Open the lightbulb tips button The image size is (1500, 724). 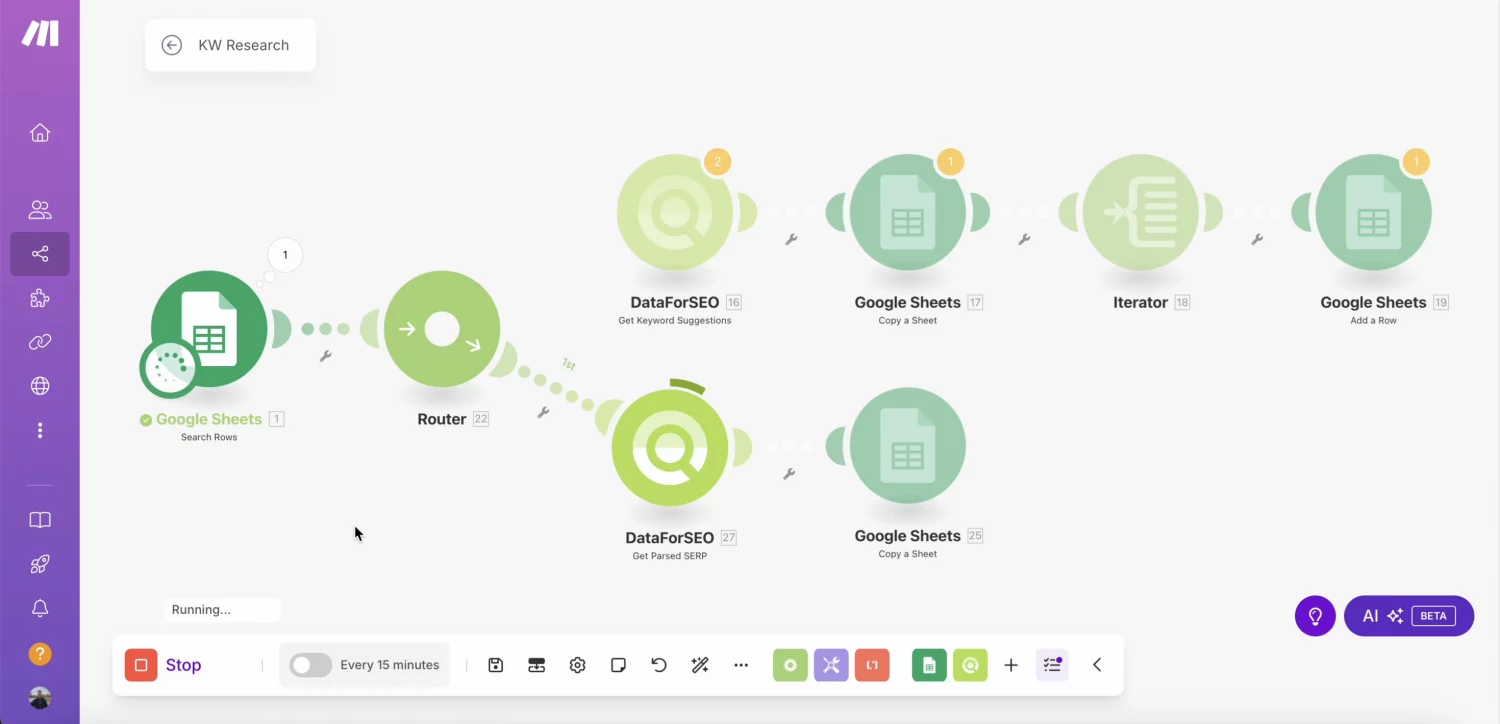click(1315, 616)
